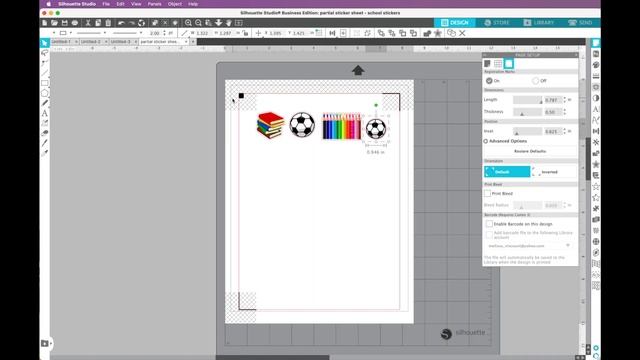Select the Eraser tool on the left toolbar
640x360 pixels.
pyautogui.click(x=44, y=133)
